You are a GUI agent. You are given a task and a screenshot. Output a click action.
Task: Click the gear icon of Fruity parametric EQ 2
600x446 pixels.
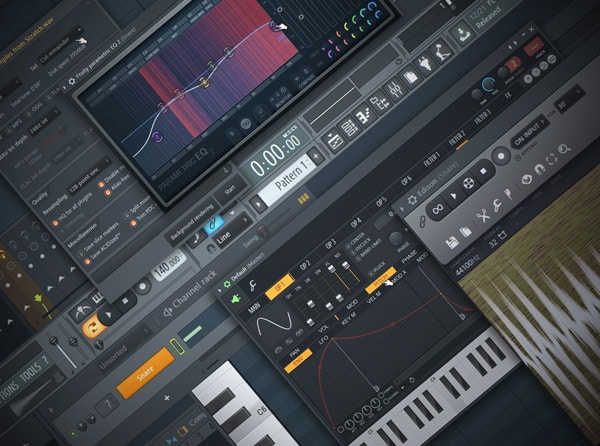coord(72,81)
